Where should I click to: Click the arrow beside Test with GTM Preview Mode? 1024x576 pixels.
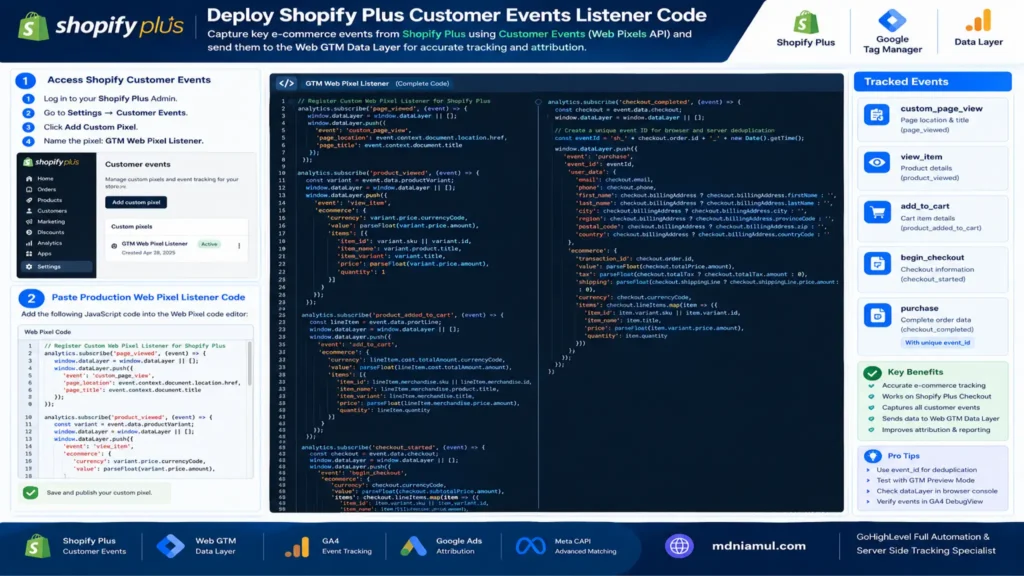pyautogui.click(x=869, y=481)
